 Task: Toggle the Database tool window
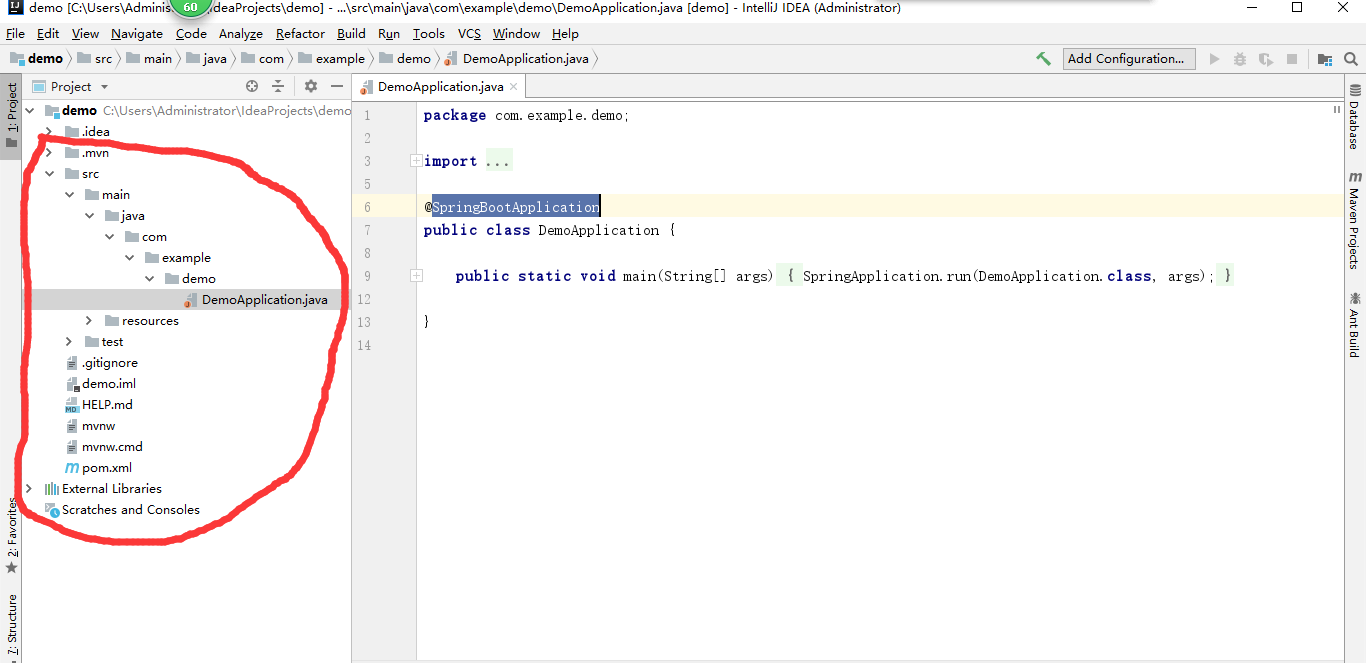coord(1354,118)
